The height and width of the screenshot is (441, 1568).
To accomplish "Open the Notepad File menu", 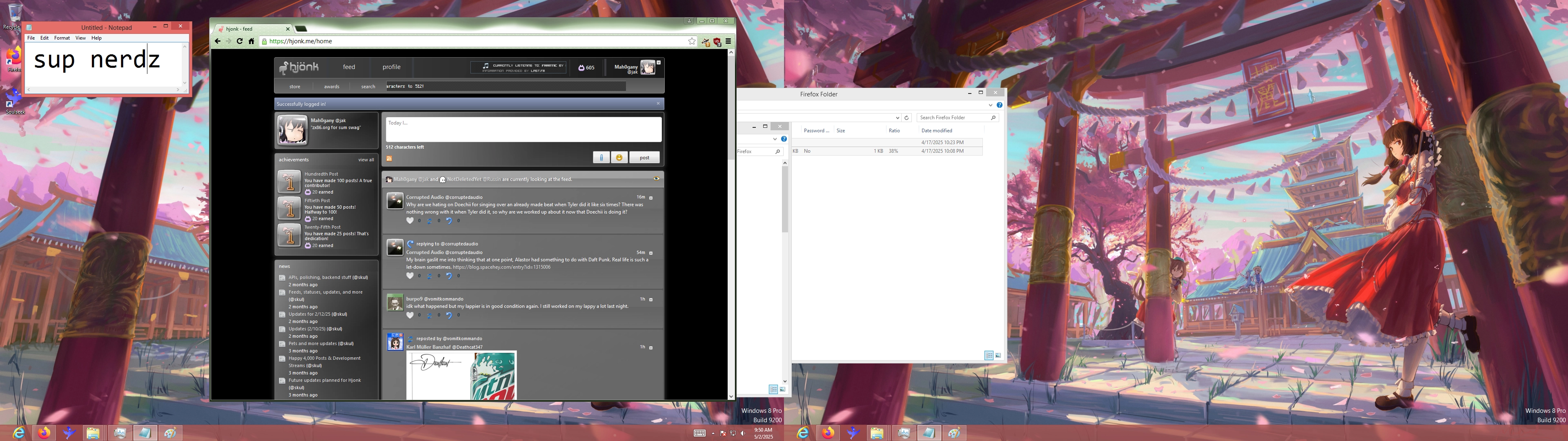I will tap(31, 38).
